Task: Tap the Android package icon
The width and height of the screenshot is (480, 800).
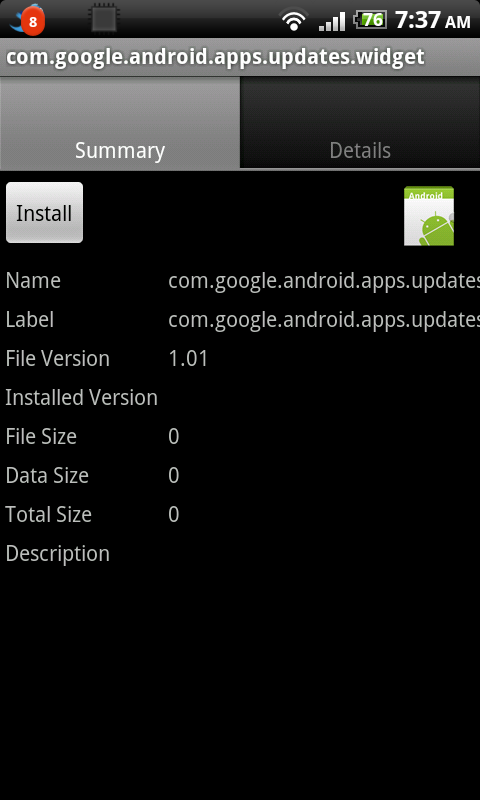Action: (428, 216)
